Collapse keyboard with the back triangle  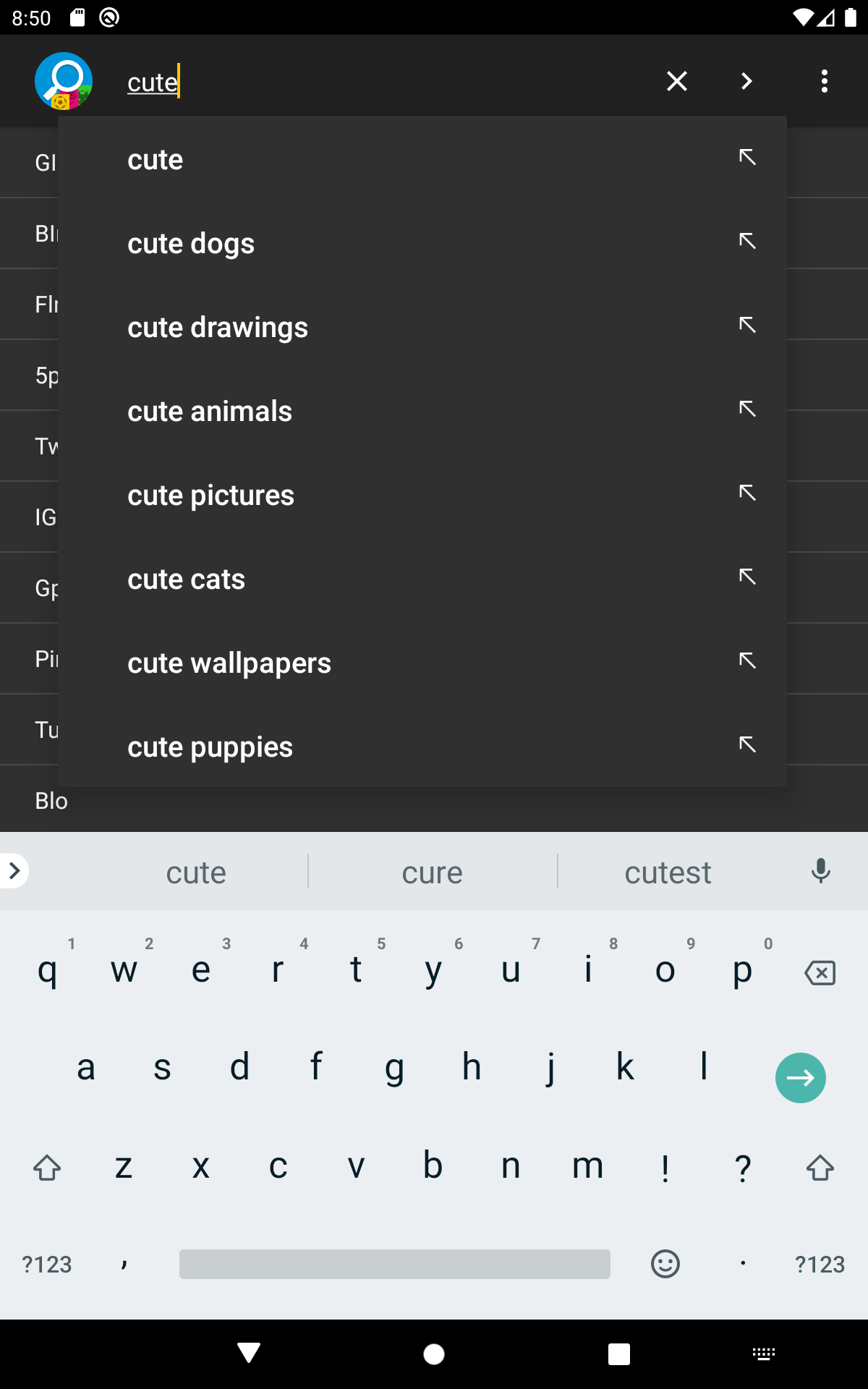[x=249, y=1353]
